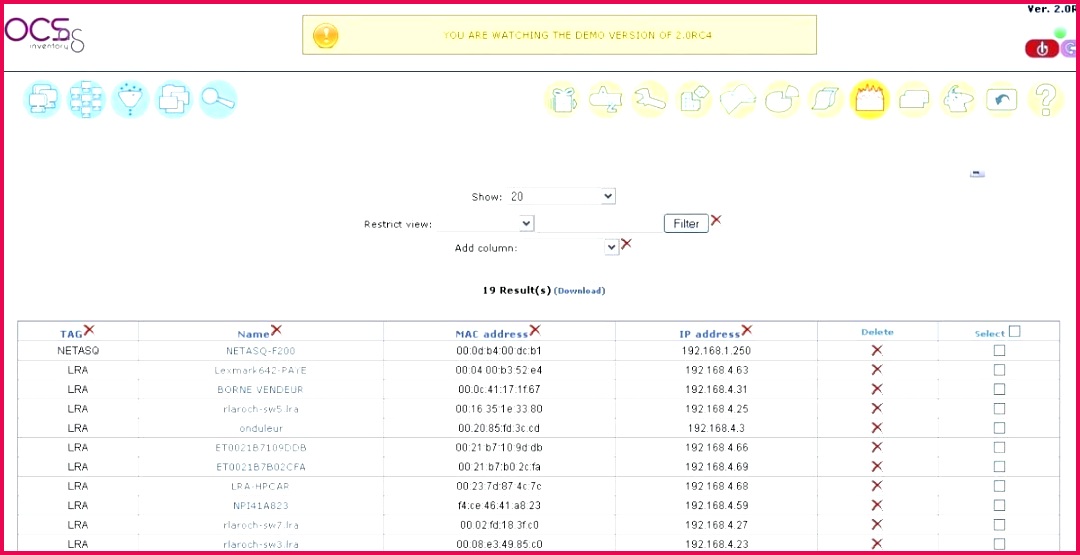Select checkbox for NPI41A823 row

pos(999,505)
